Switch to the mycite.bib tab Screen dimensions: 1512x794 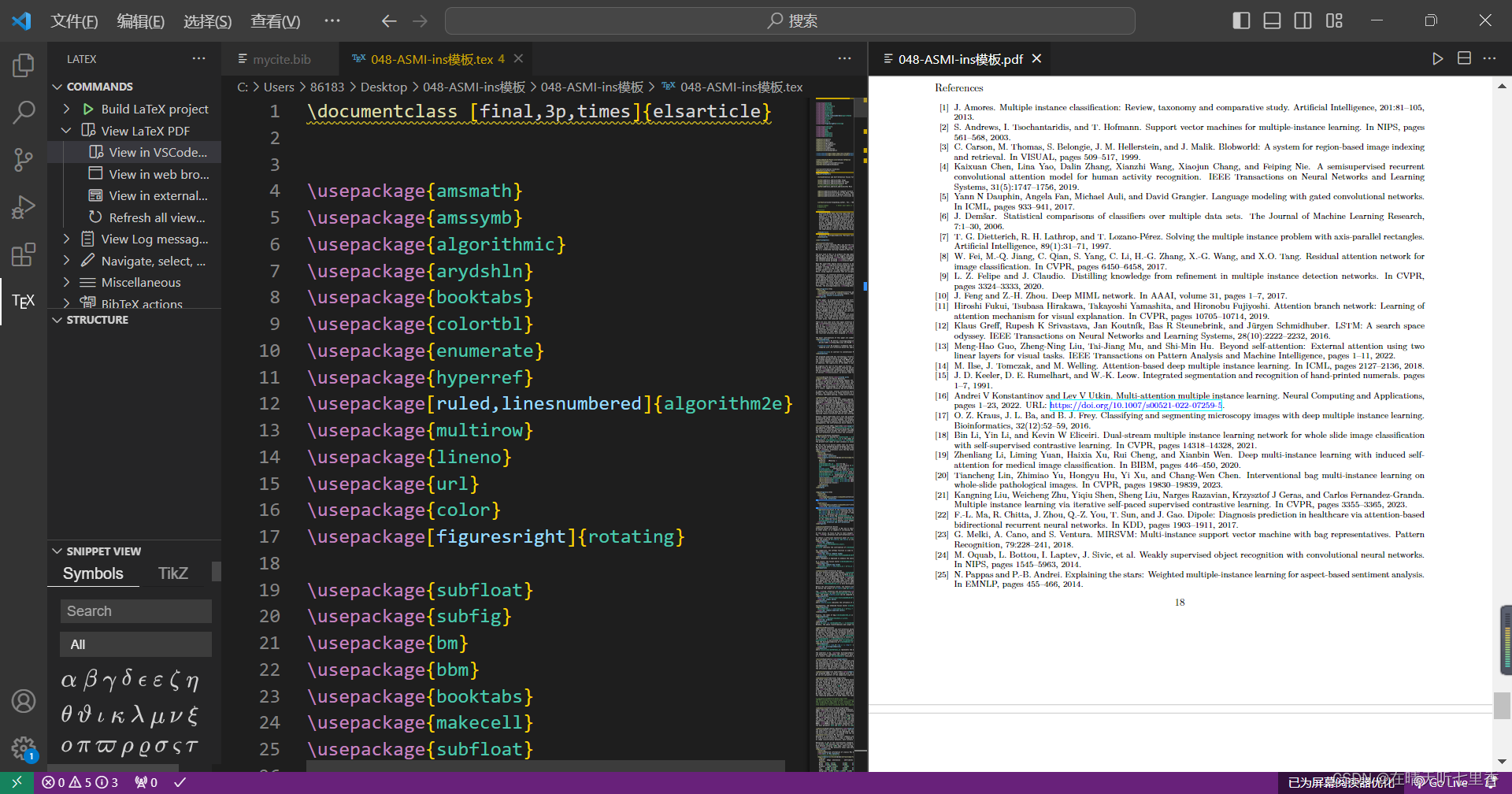281,59
